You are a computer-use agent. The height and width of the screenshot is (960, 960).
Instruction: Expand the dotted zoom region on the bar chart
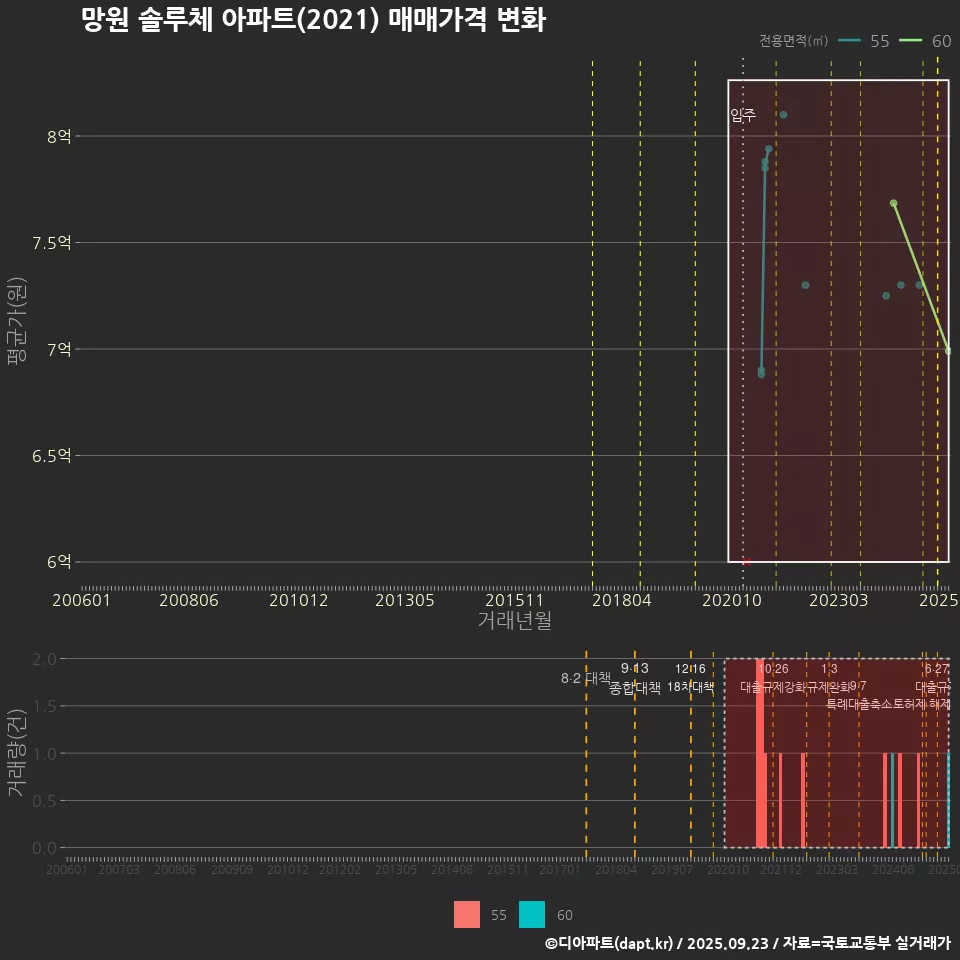836,751
